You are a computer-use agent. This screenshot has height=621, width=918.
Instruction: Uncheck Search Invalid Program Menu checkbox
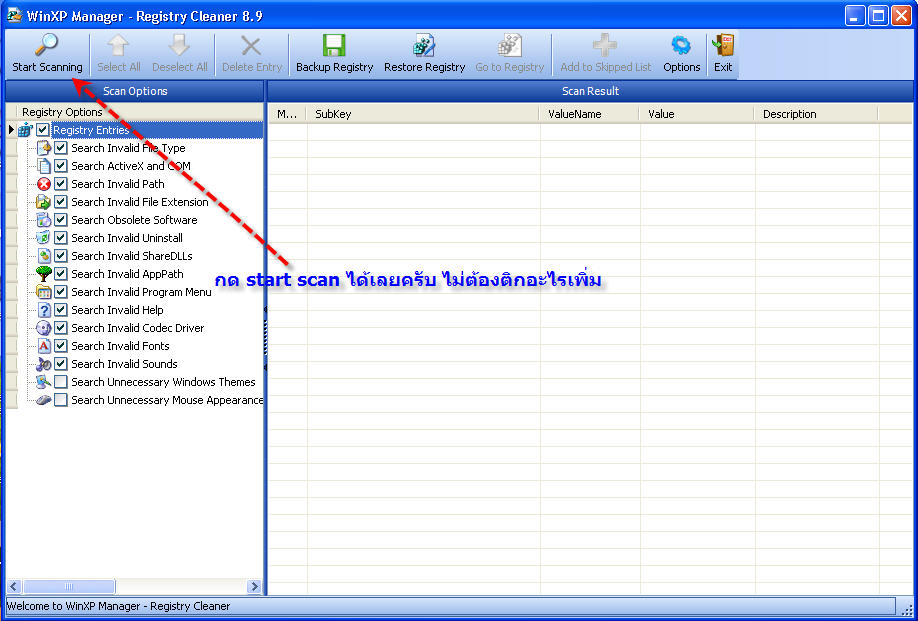pos(61,292)
